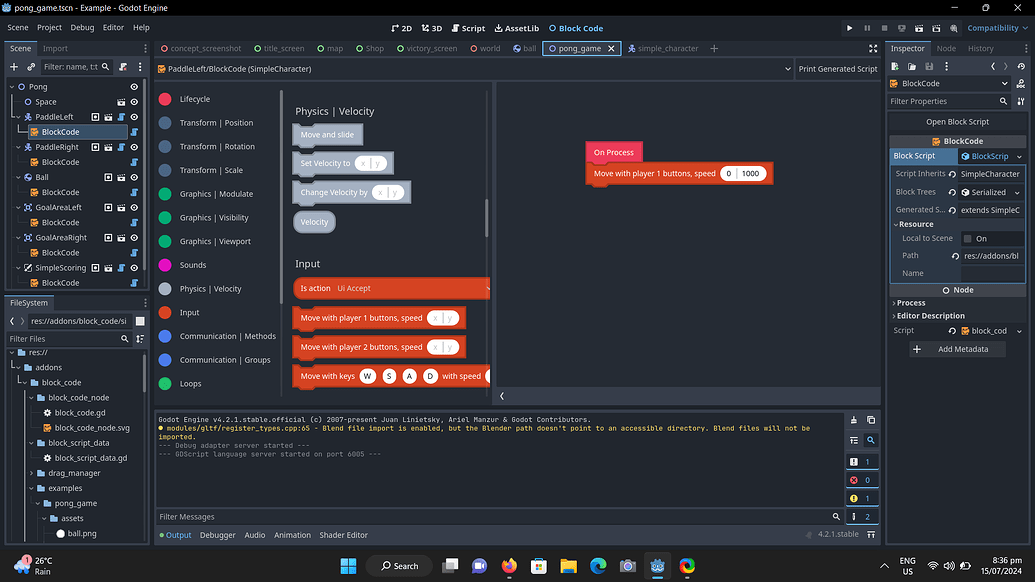Select the Sounds category color circle
1035x582 pixels.
pyautogui.click(x=166, y=266)
